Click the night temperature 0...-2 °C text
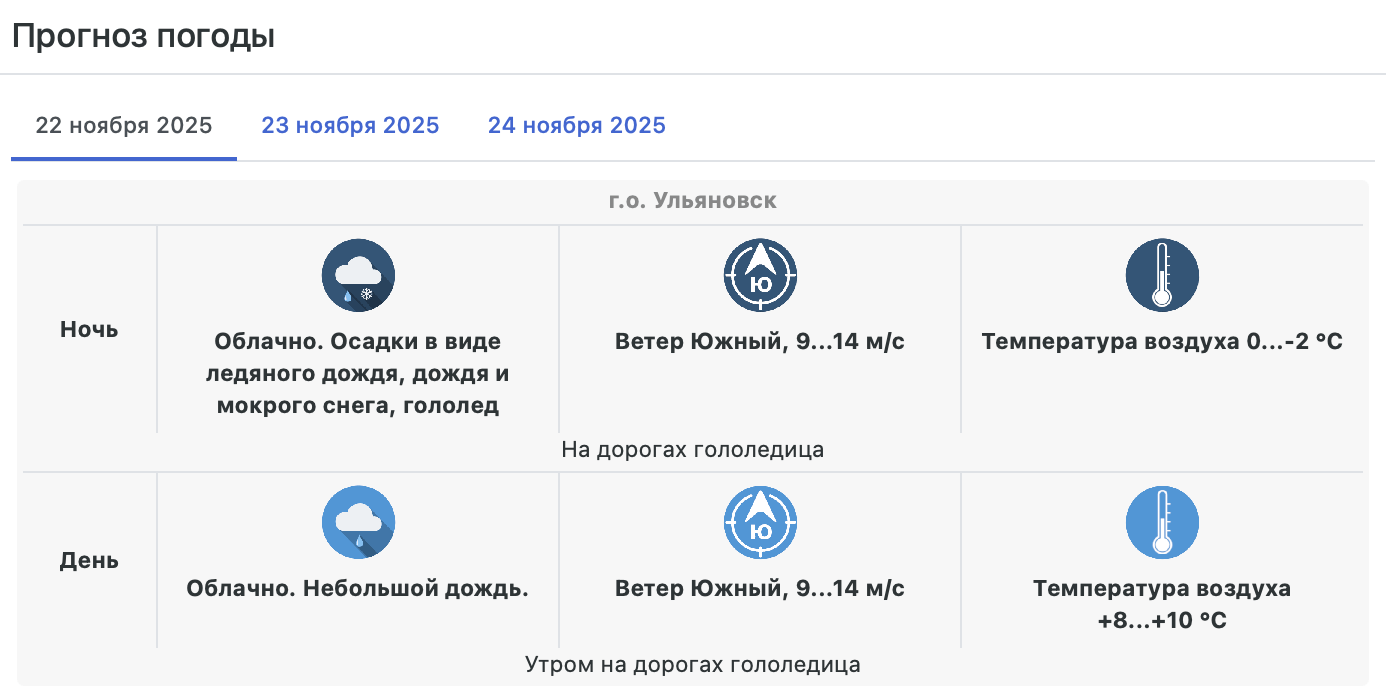Viewport: 1386px width, 698px height. [x=1162, y=342]
